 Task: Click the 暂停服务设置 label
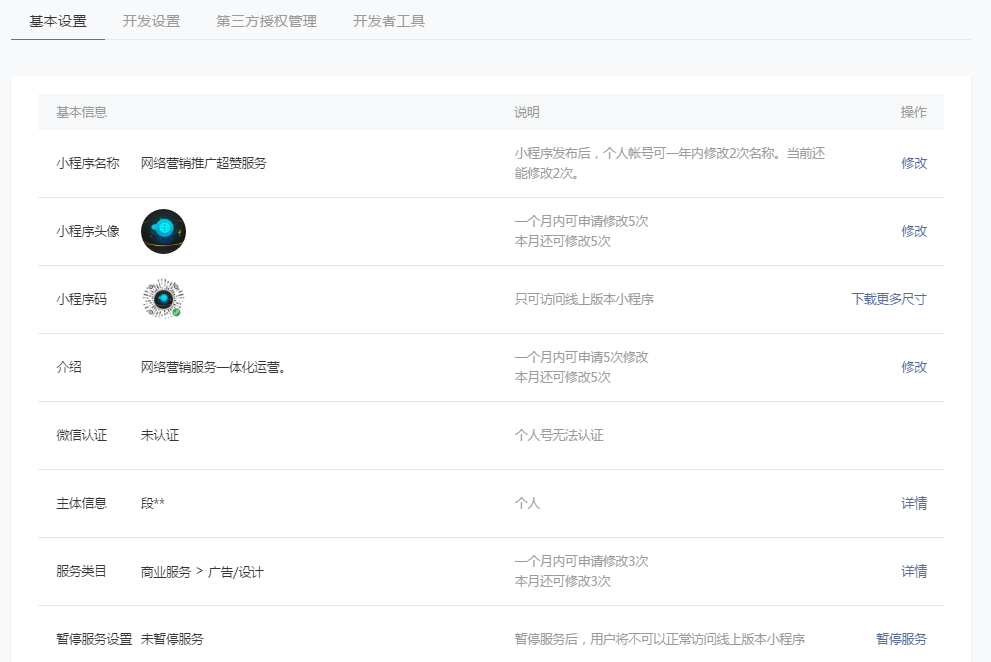click(x=94, y=639)
